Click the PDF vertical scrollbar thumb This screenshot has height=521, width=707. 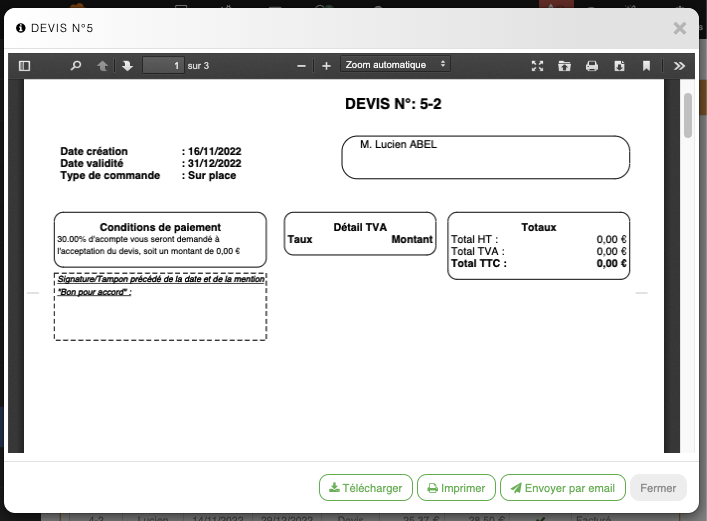688,115
